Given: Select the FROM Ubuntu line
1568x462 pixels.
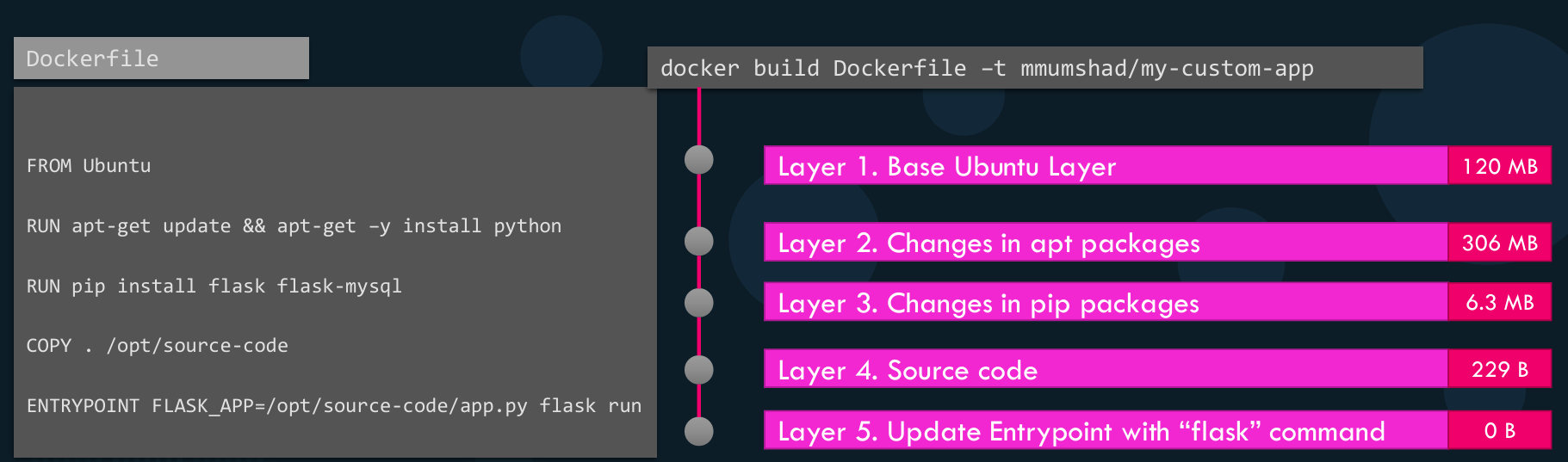Looking at the screenshot, I should [89, 166].
